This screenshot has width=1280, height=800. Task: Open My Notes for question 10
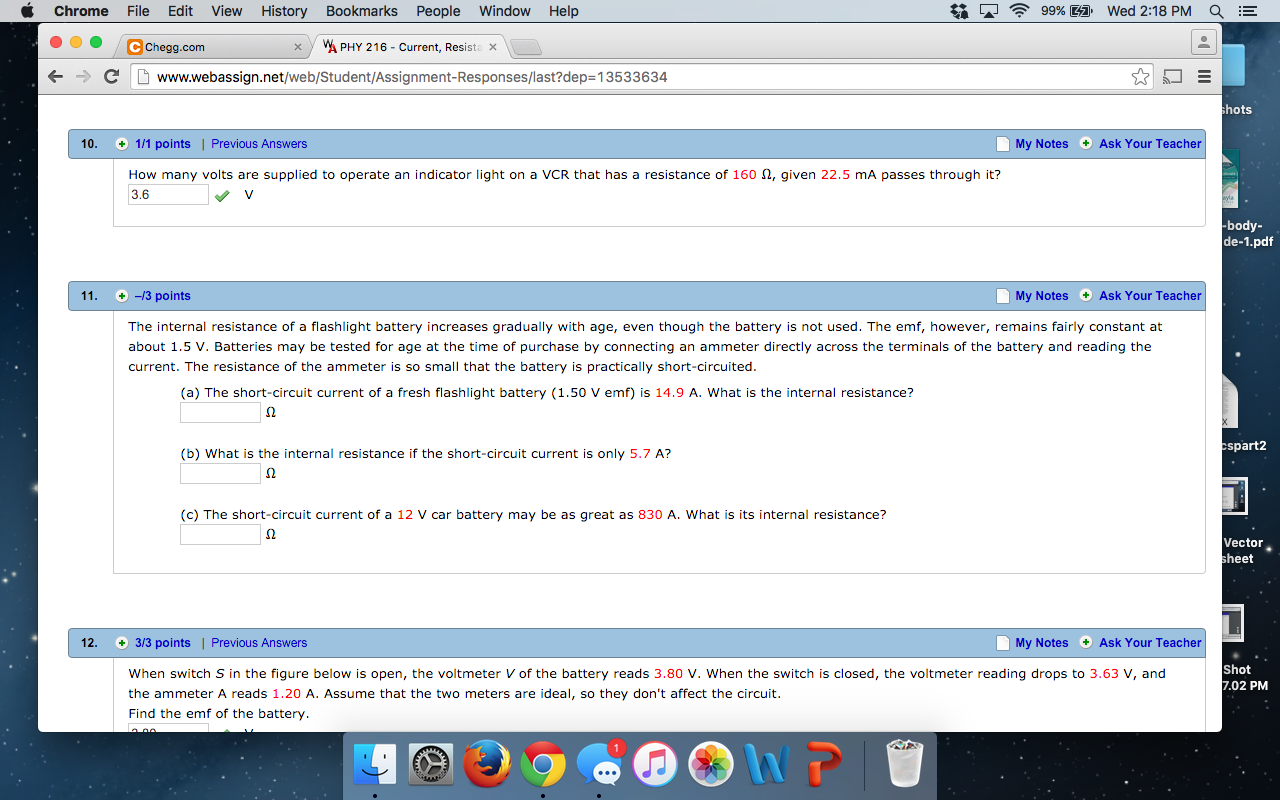pos(1041,144)
